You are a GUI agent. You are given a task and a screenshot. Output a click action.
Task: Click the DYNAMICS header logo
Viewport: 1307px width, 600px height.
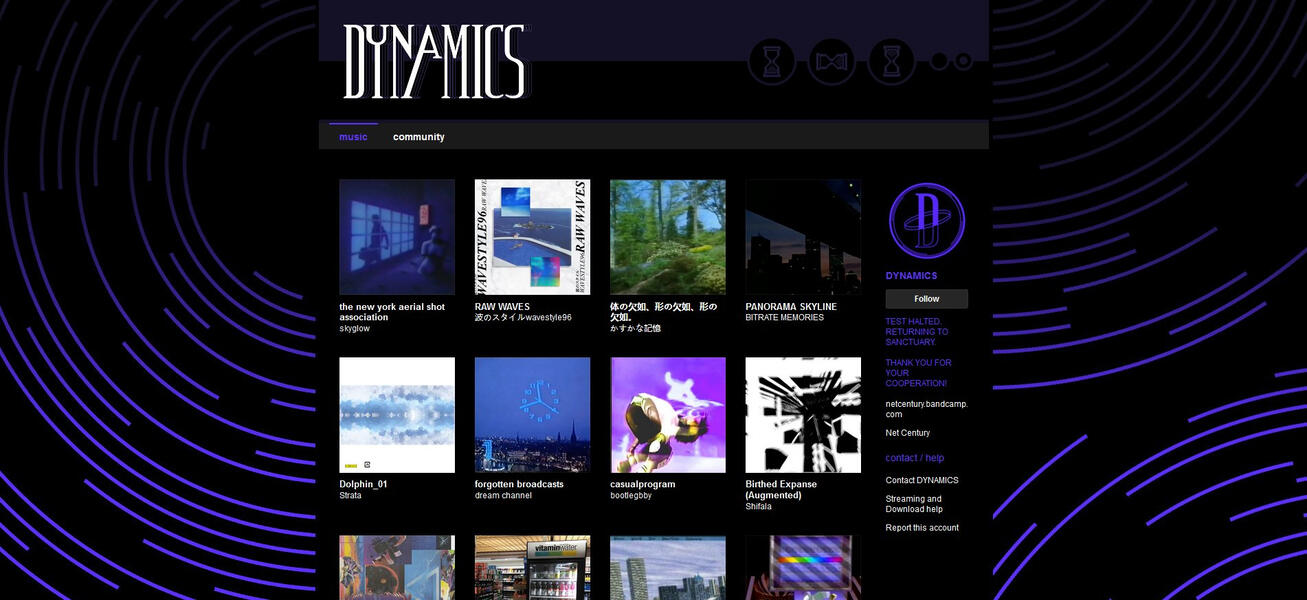pyautogui.click(x=434, y=62)
